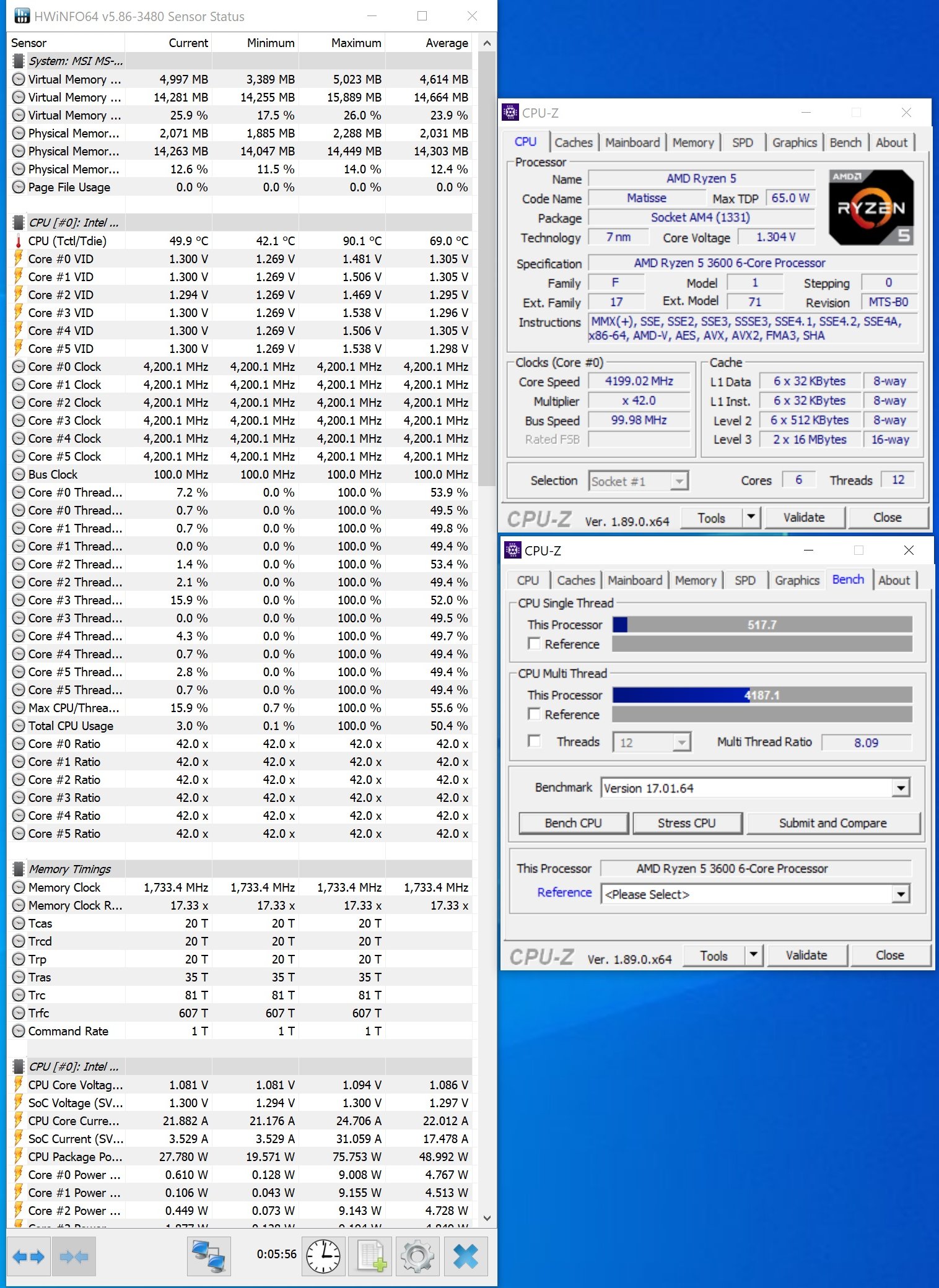This screenshot has width=939, height=1288.
Task: Select the Bench tab in upper CPU-Z
Action: coord(845,142)
